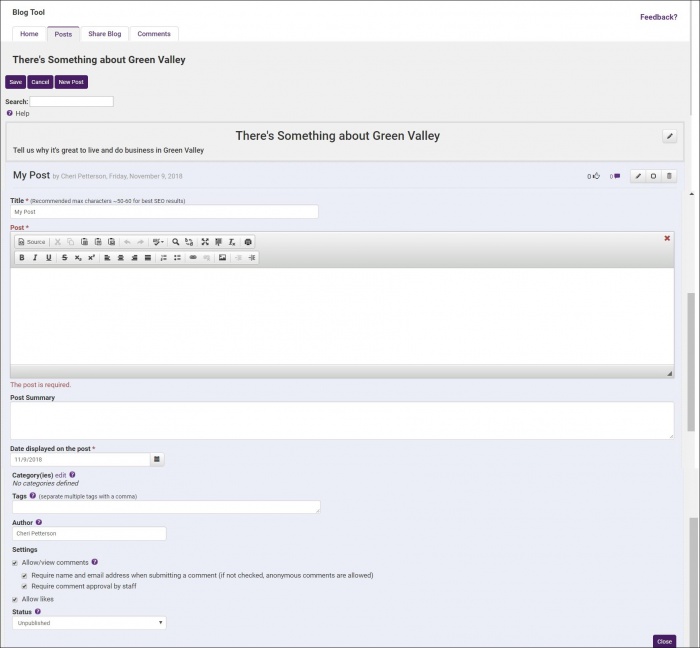Click the Find magnifier icon
This screenshot has height=648, width=700.
click(x=176, y=242)
